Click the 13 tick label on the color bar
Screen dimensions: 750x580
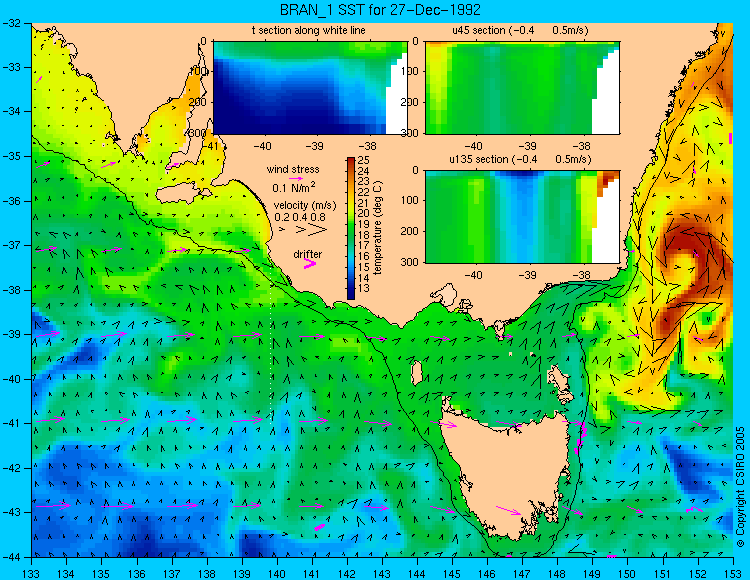[x=363, y=288]
